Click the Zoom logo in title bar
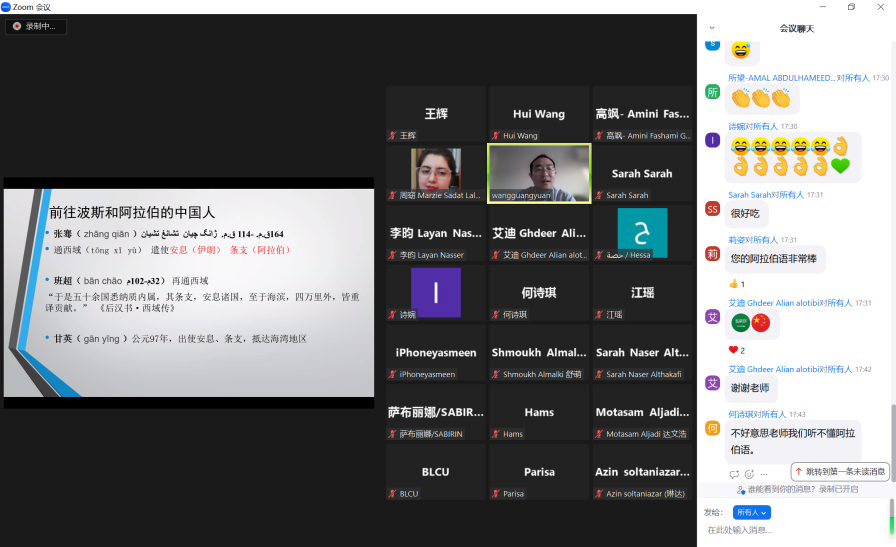The image size is (896, 547). (x=6, y=6)
